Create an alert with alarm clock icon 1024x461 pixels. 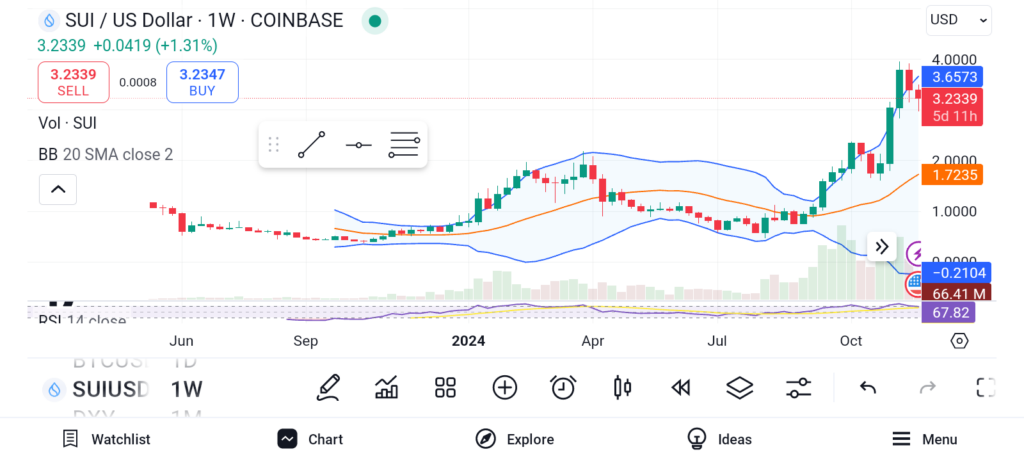point(563,388)
